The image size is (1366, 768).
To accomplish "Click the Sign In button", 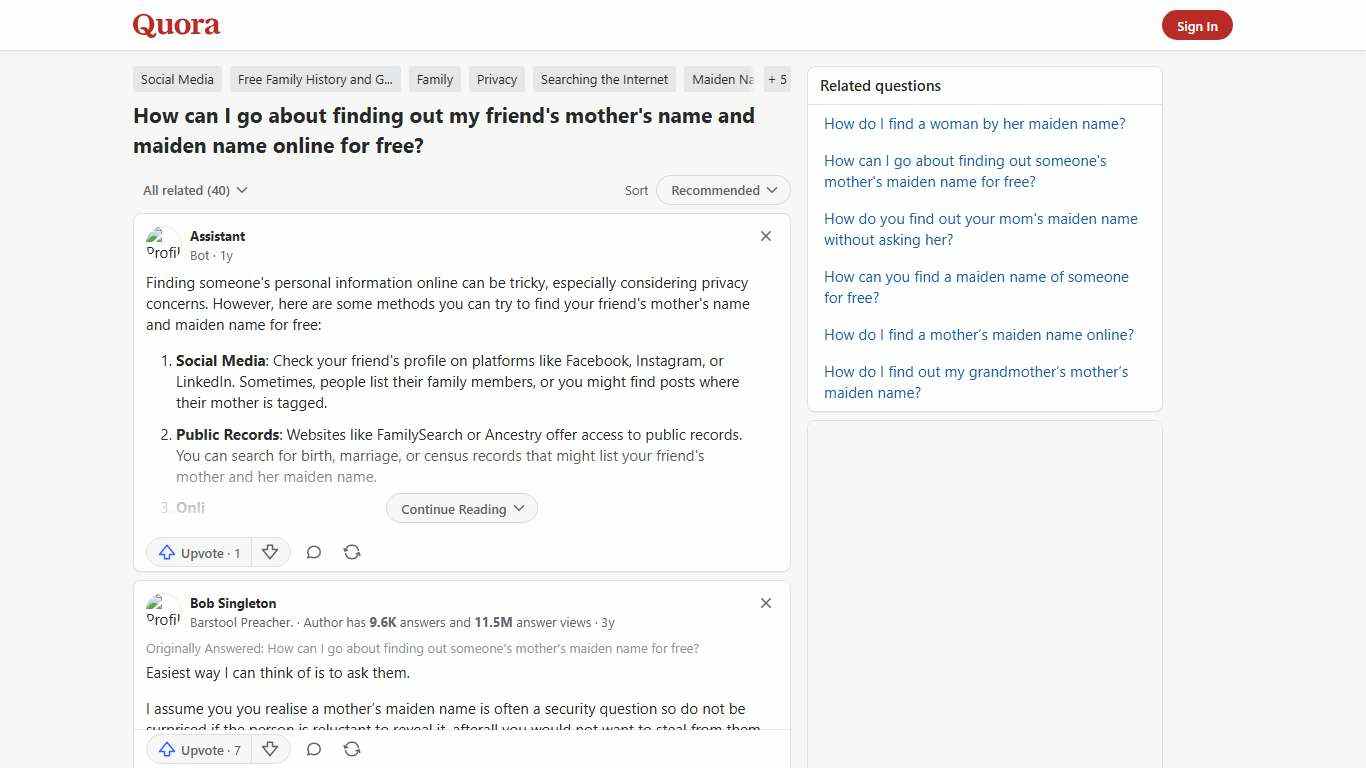I will tap(1197, 25).
